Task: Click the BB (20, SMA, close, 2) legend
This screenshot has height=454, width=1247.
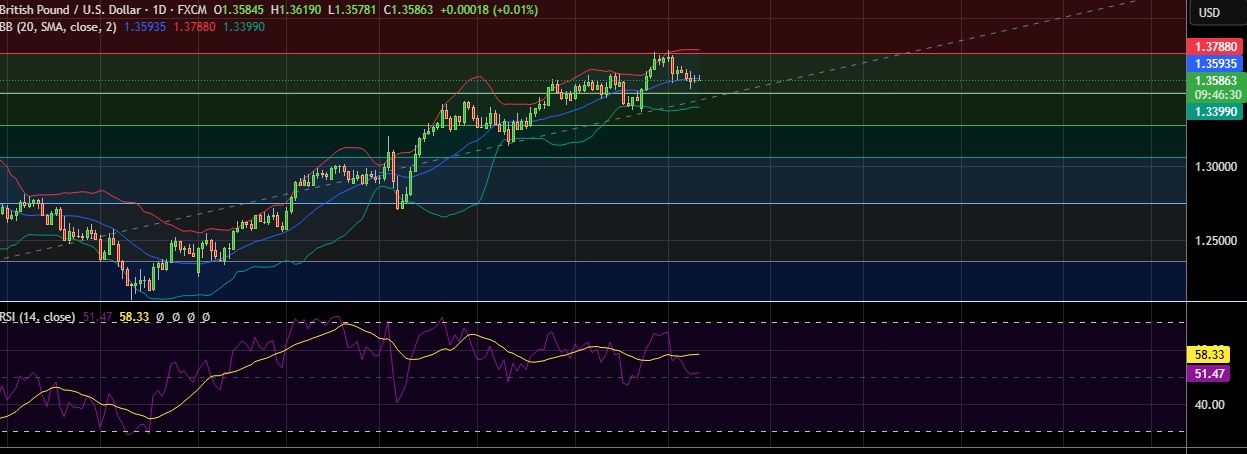Action: point(57,27)
